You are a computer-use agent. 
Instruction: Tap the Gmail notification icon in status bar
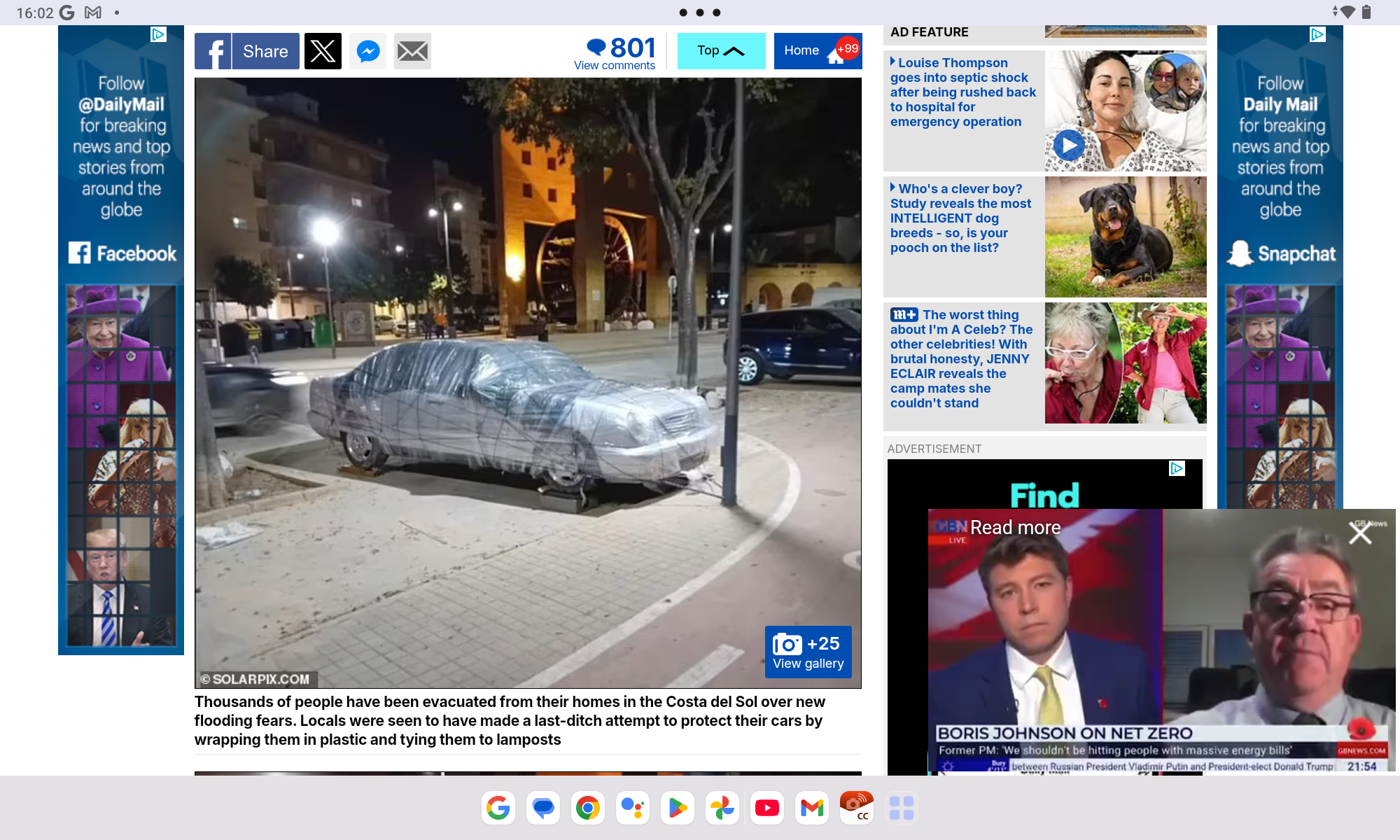tap(93, 13)
